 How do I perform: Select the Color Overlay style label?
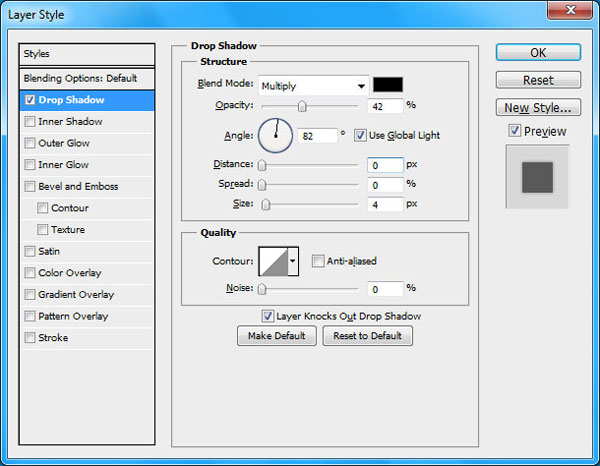pos(70,273)
